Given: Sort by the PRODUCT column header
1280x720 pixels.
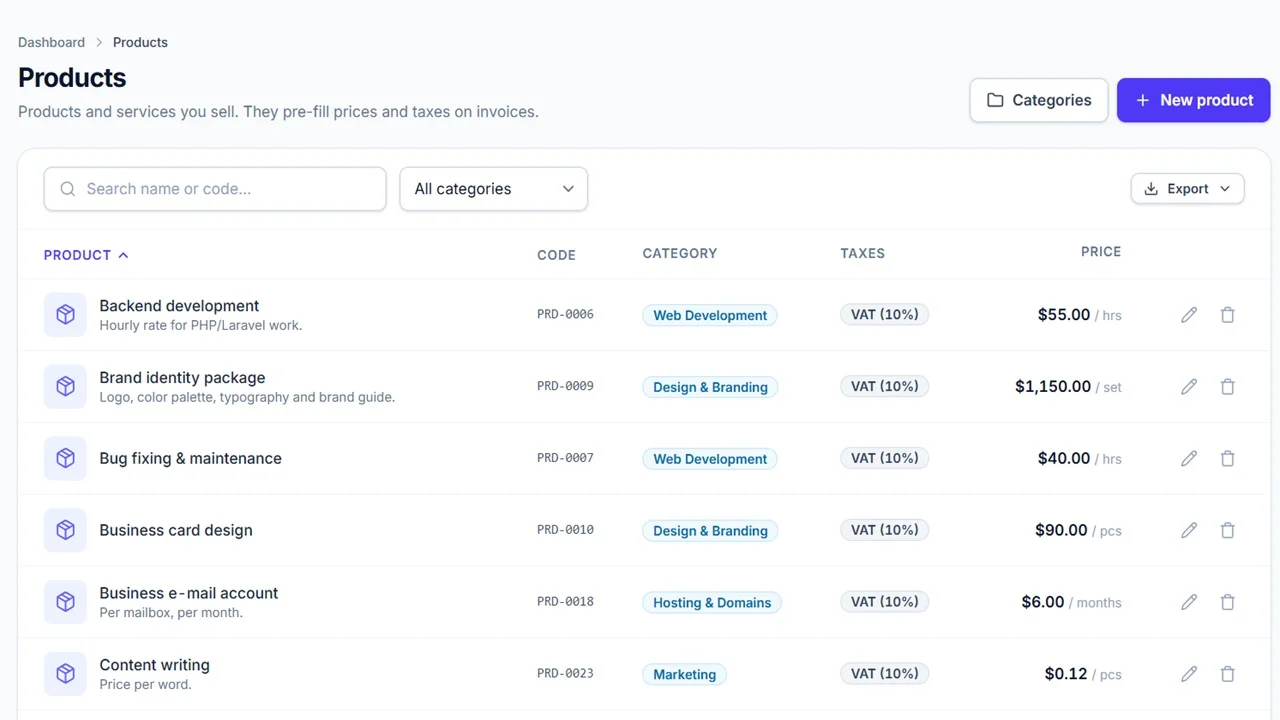Looking at the screenshot, I should 86,255.
